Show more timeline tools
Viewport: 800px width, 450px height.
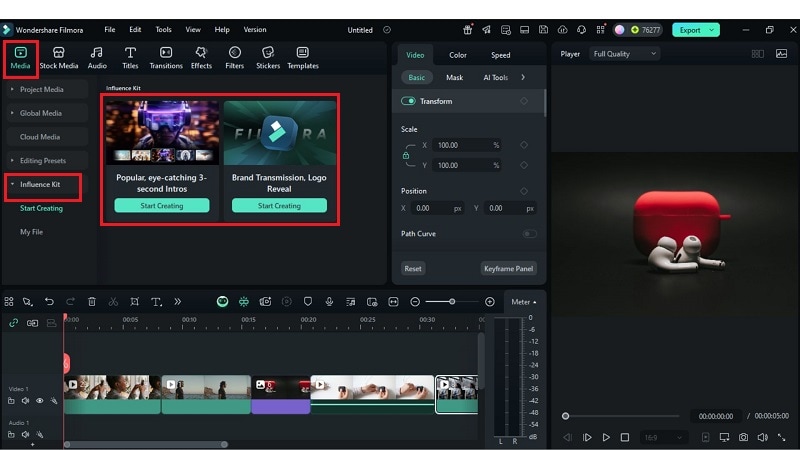pyautogui.click(x=178, y=302)
